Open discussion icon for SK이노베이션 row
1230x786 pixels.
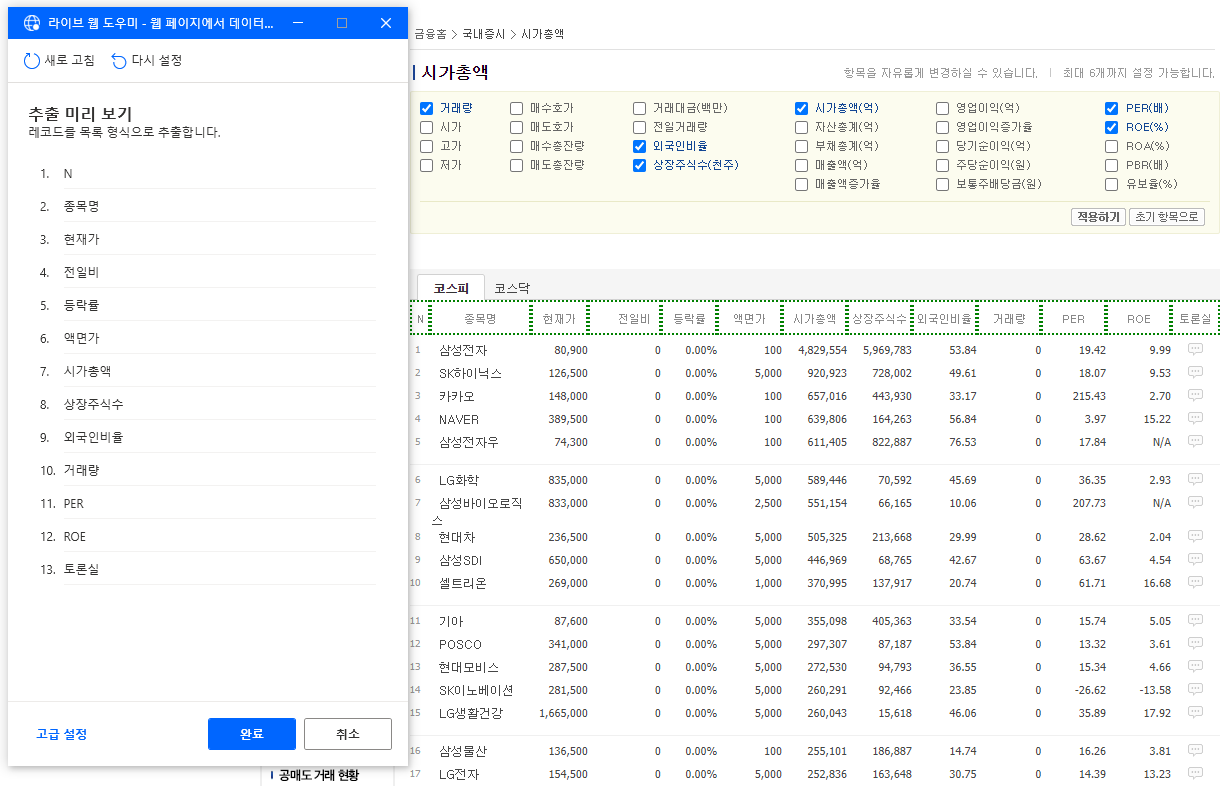coord(1195,690)
